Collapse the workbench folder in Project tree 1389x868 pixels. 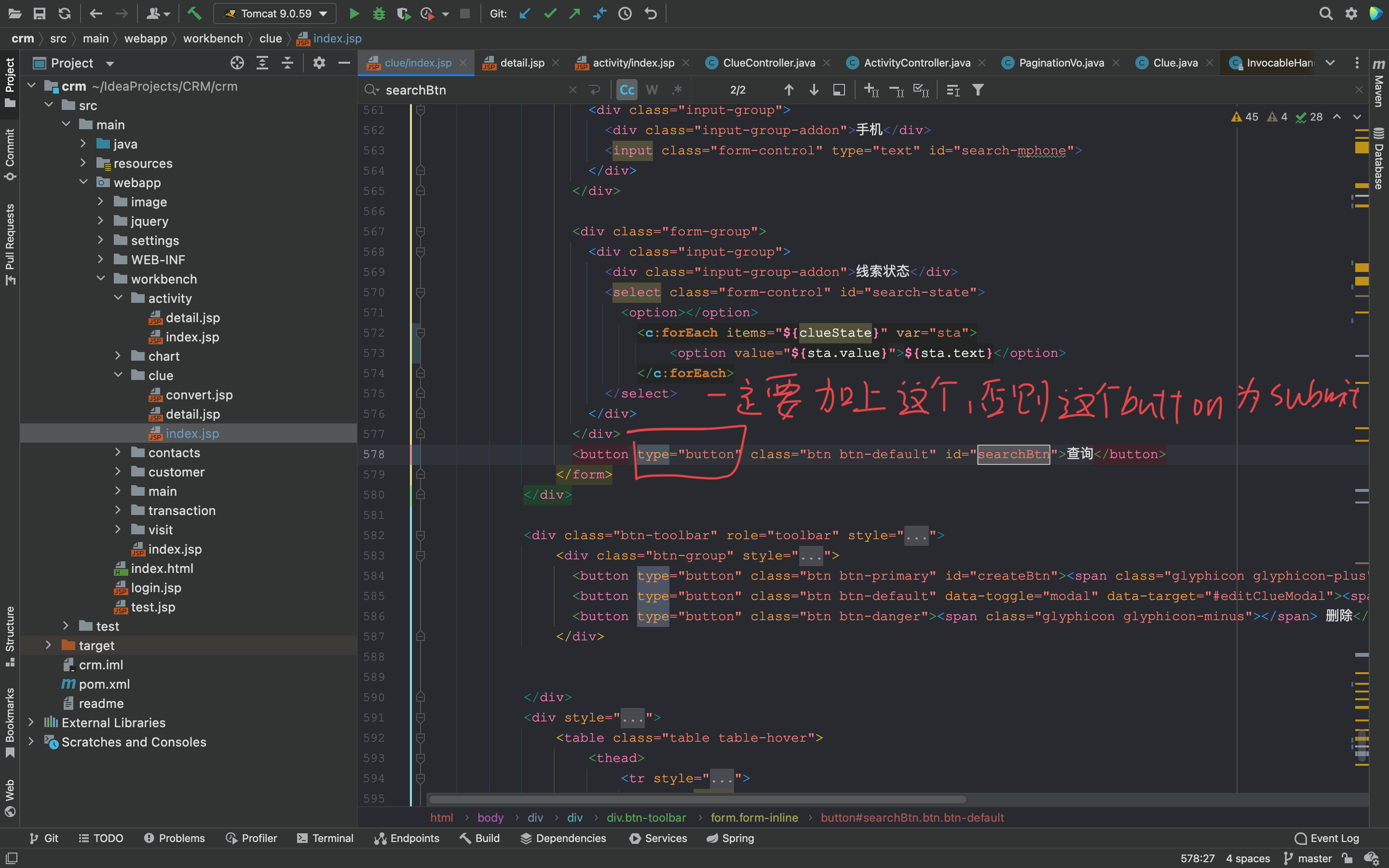(x=102, y=278)
